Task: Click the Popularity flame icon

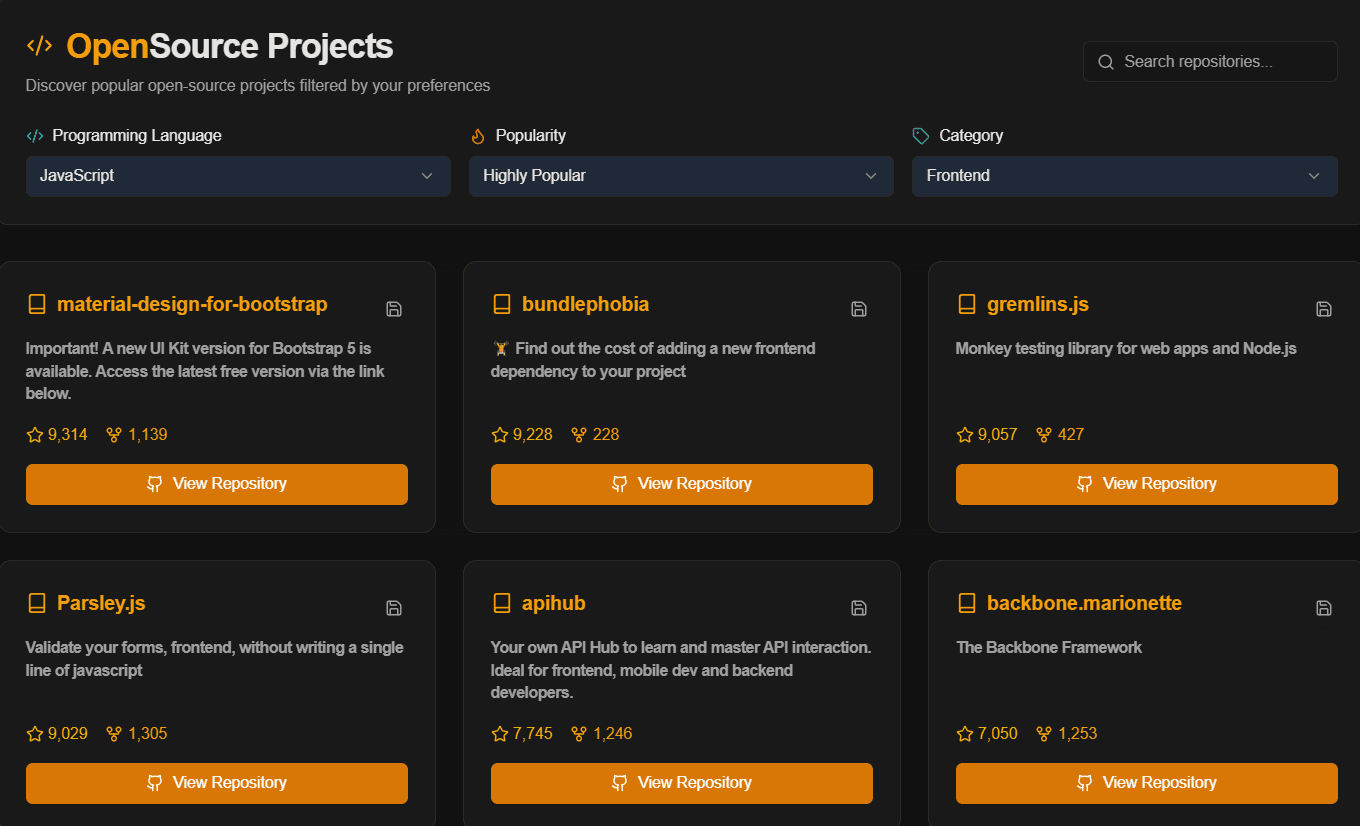Action: click(478, 136)
